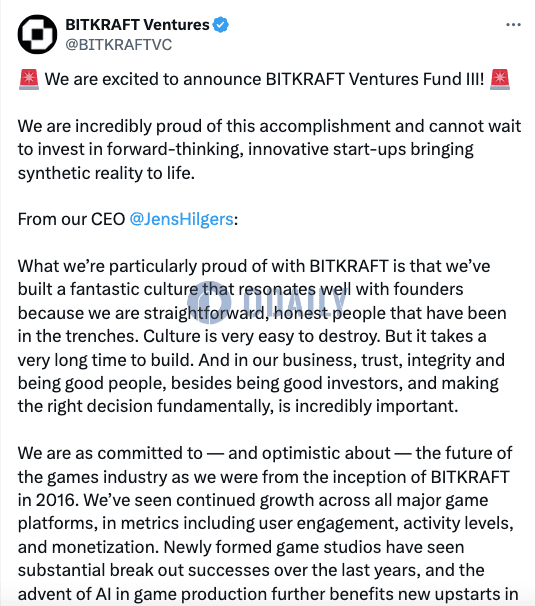This screenshot has height=606, width=535.
Task: Click the line starting "What we're particularly proud"
Action: click(254, 266)
